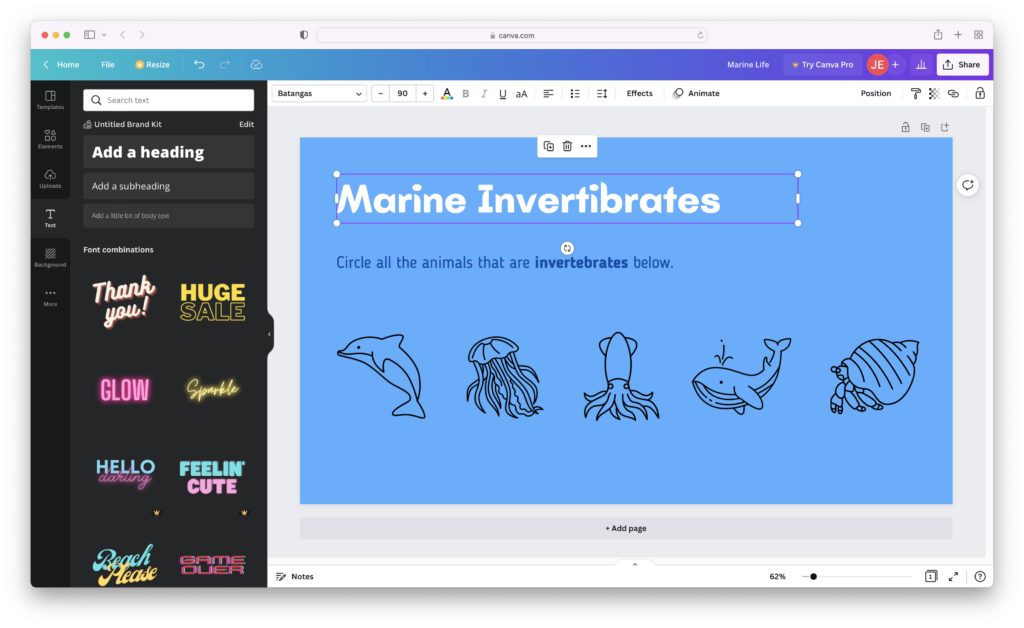Open the Effects panel
This screenshot has width=1024, height=628.
pyautogui.click(x=639, y=93)
